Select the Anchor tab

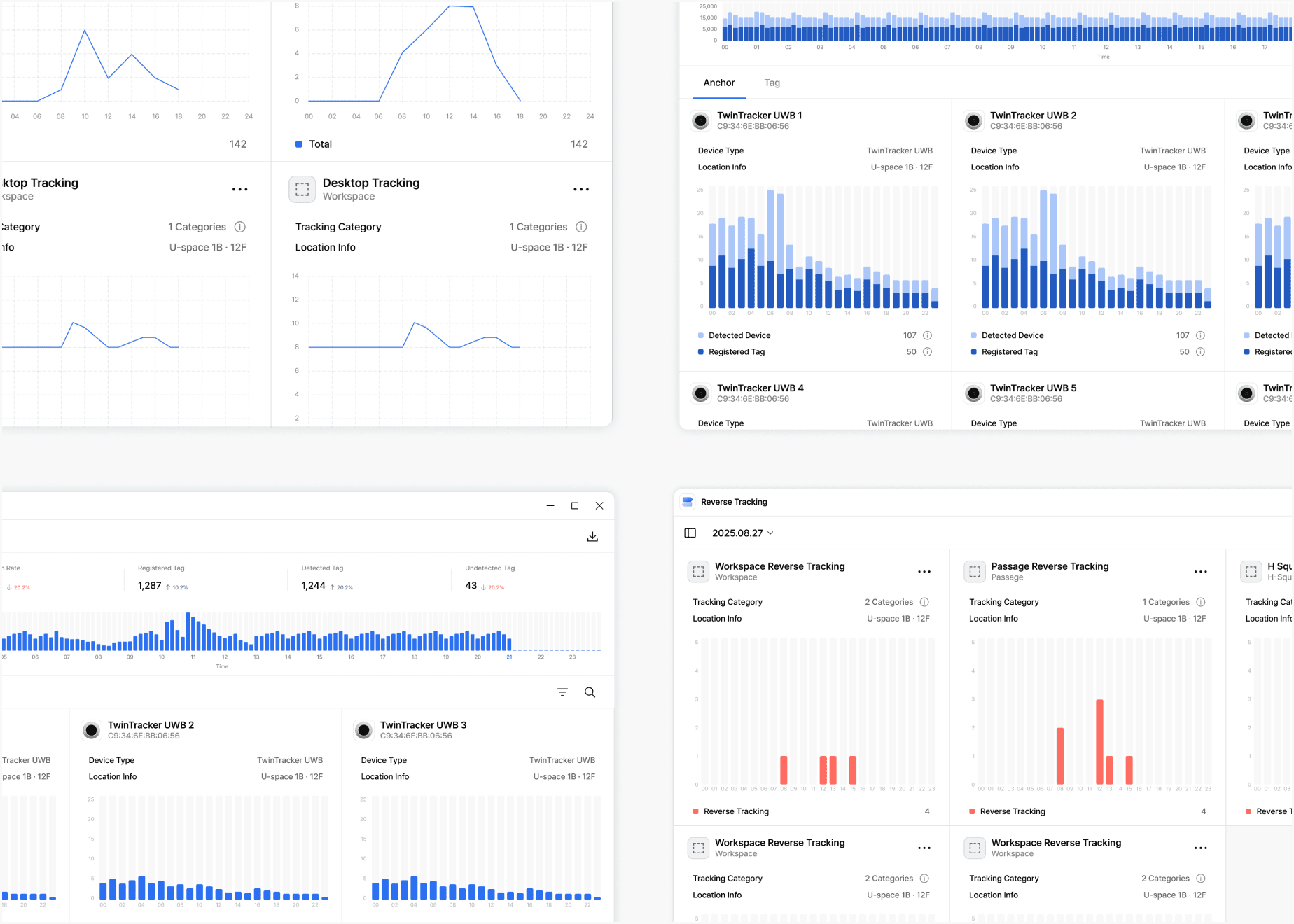(x=719, y=83)
